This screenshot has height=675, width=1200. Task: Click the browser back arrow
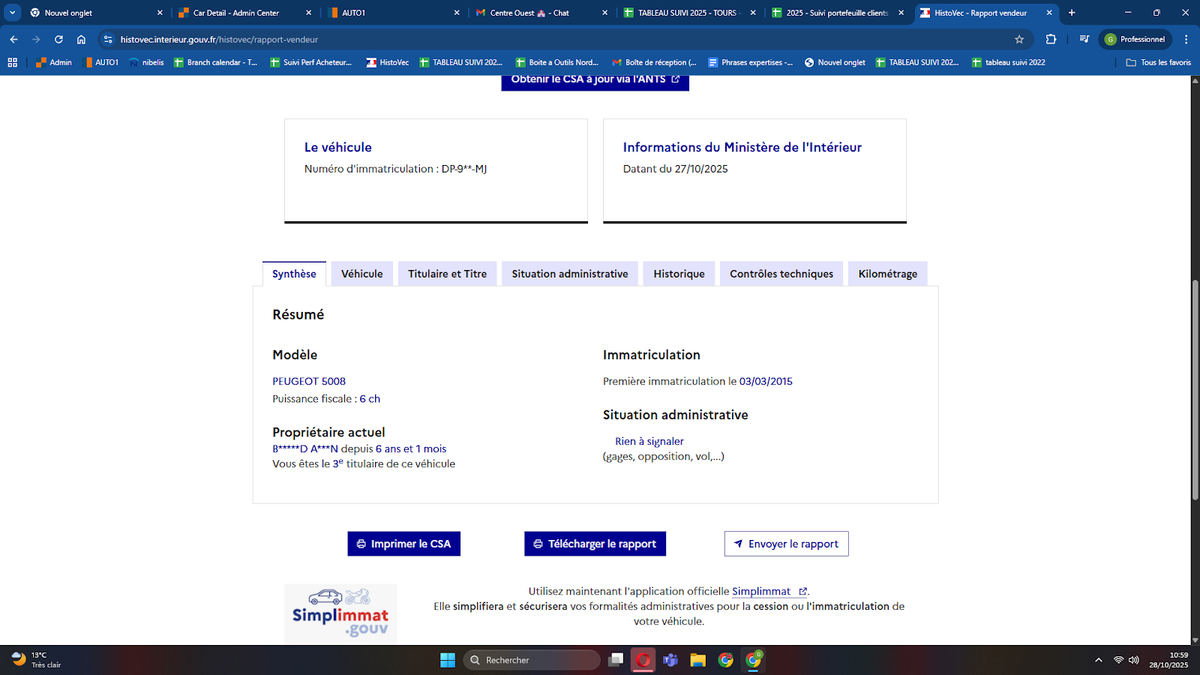click(13, 39)
